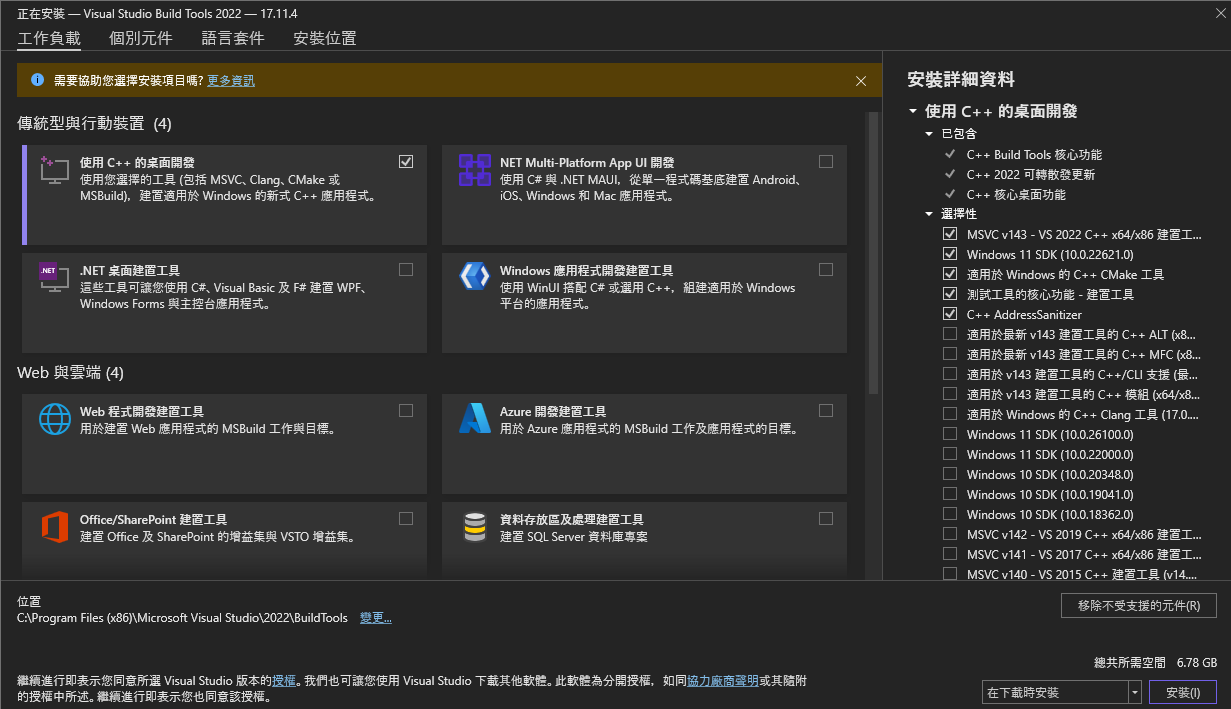Click the 變更... location link
This screenshot has height=709, width=1231.
[x=376, y=618]
